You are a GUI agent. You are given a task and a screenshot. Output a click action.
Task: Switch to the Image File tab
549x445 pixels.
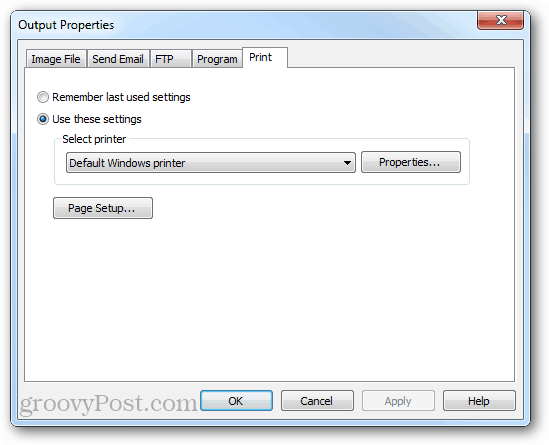(56, 59)
